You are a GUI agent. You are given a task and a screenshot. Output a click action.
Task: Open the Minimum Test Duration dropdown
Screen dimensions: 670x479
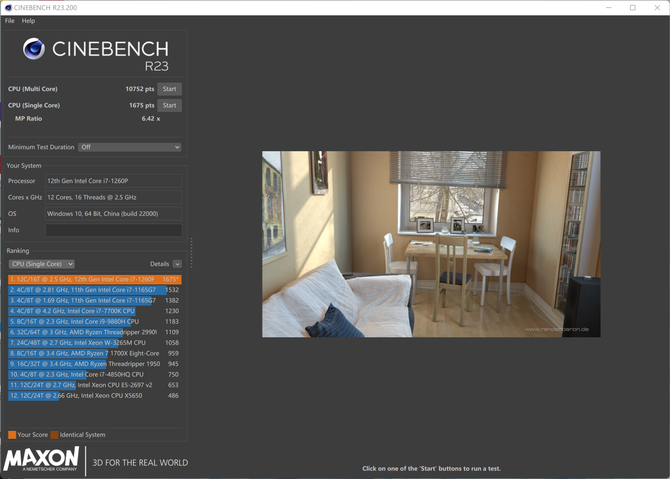pyautogui.click(x=129, y=147)
